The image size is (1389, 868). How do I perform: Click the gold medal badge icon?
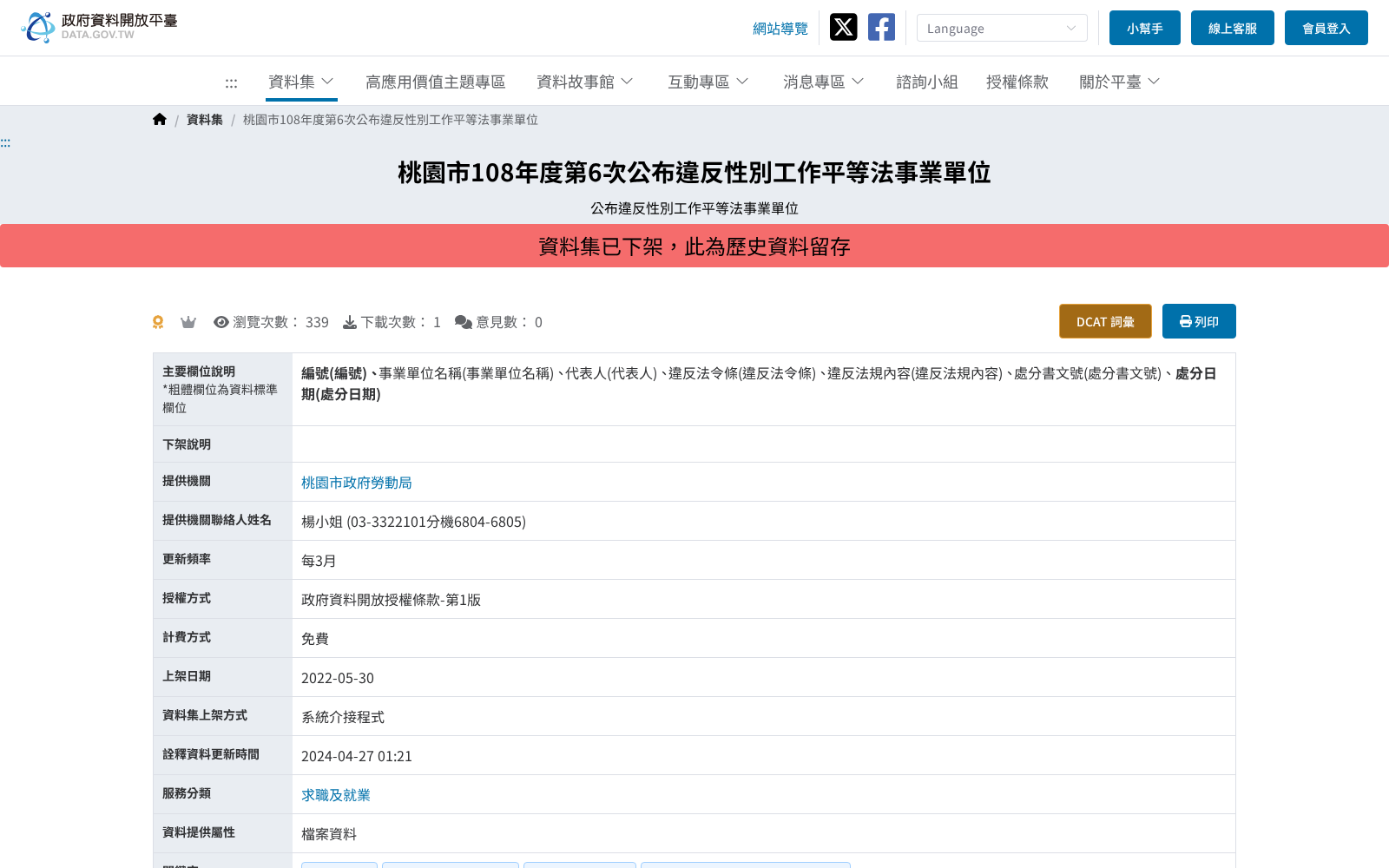(158, 322)
